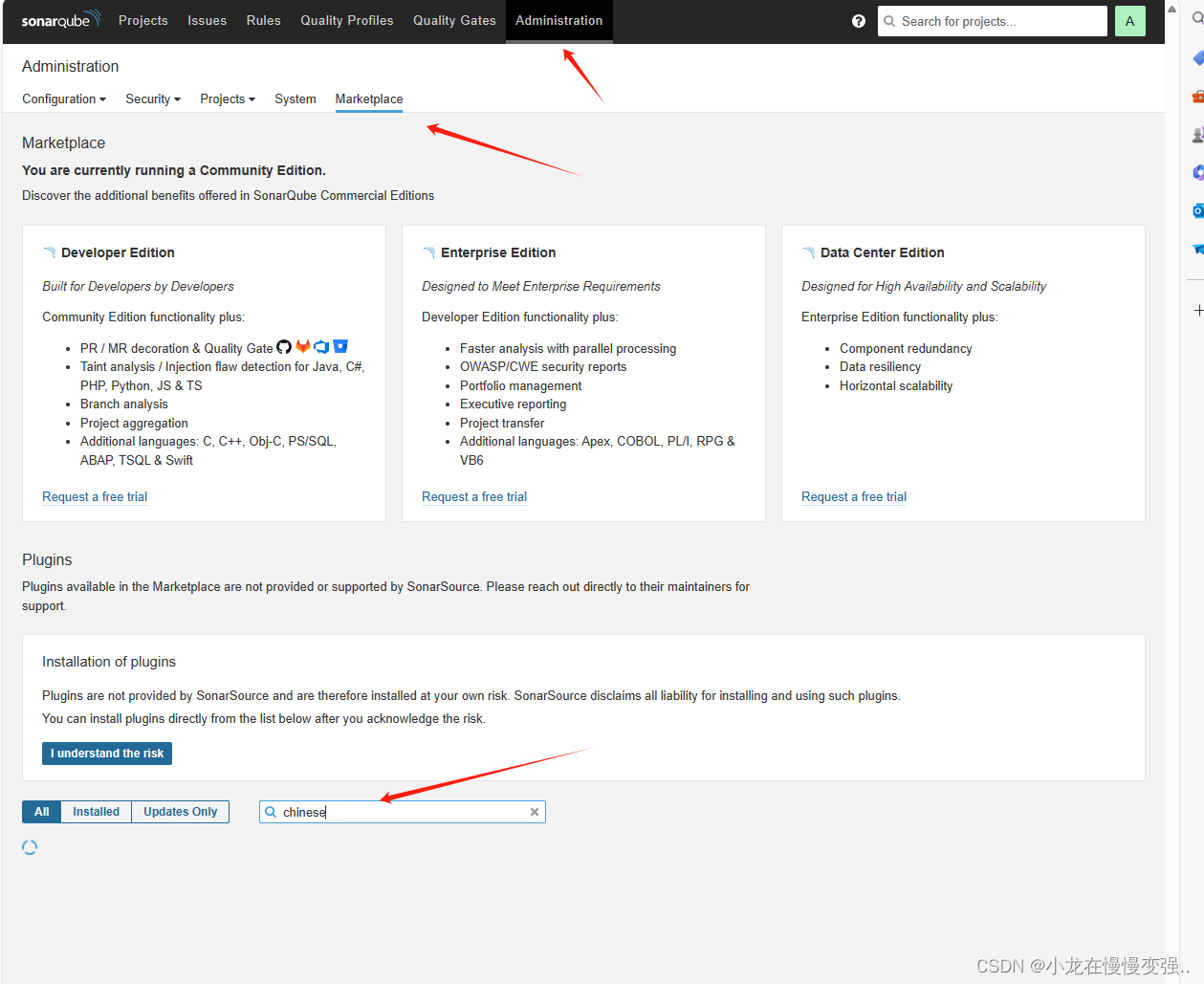Click the 'Project aggregation' list item
The image size is (1204, 984).
[134, 423]
